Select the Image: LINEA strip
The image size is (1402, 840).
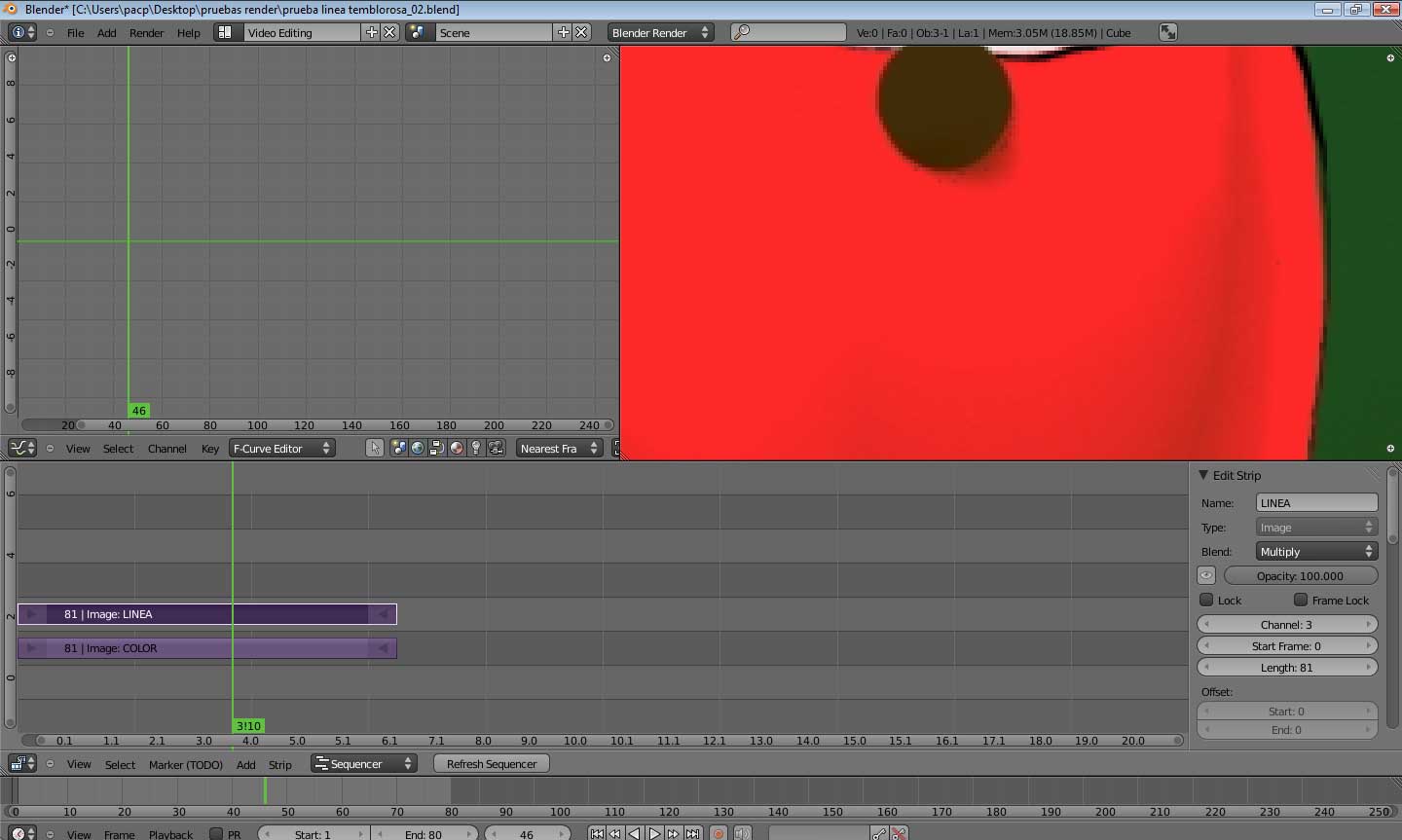coord(206,614)
